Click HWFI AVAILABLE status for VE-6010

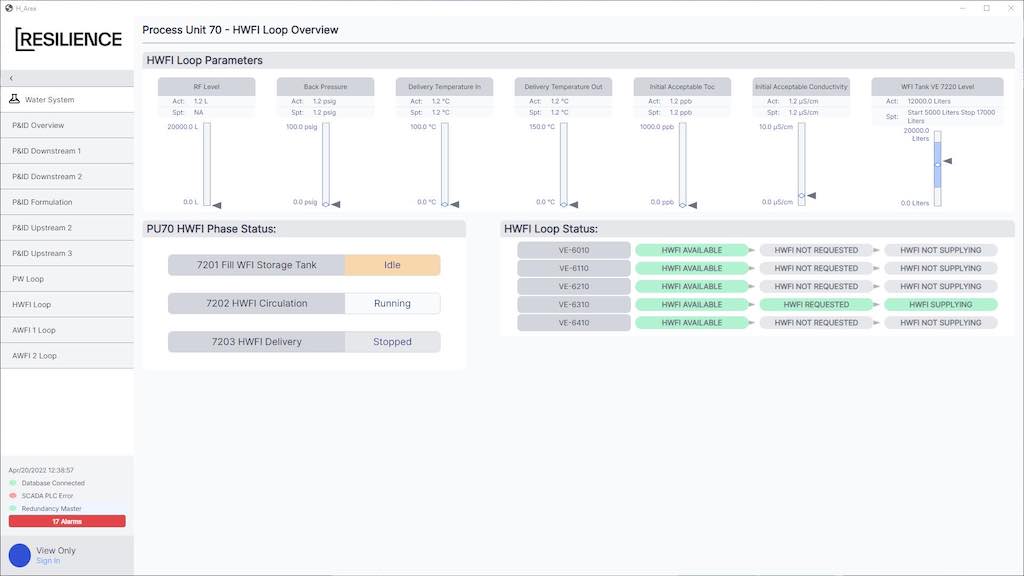pyautogui.click(x=692, y=250)
